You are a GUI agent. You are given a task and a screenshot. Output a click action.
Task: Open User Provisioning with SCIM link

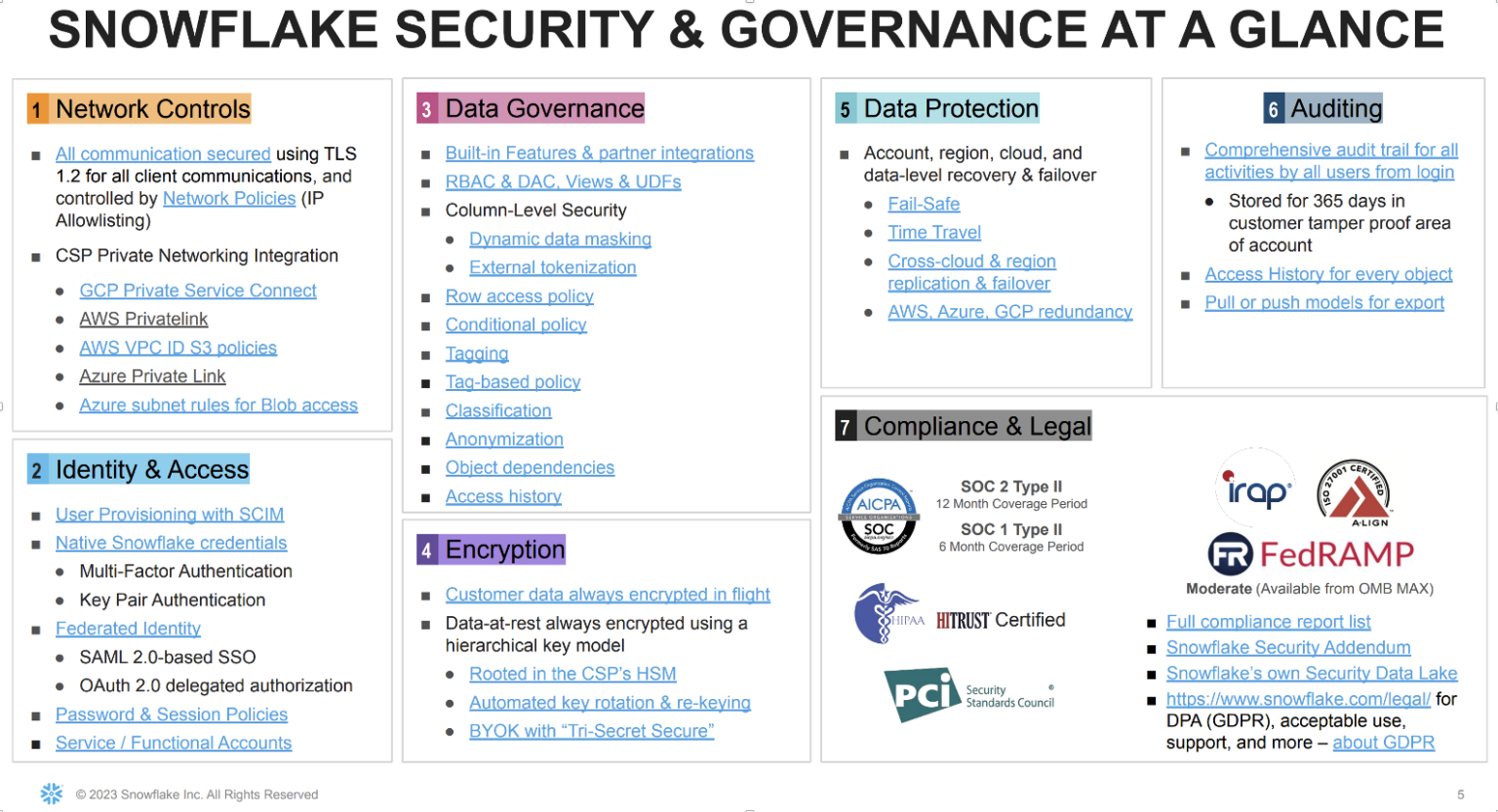tap(170, 514)
